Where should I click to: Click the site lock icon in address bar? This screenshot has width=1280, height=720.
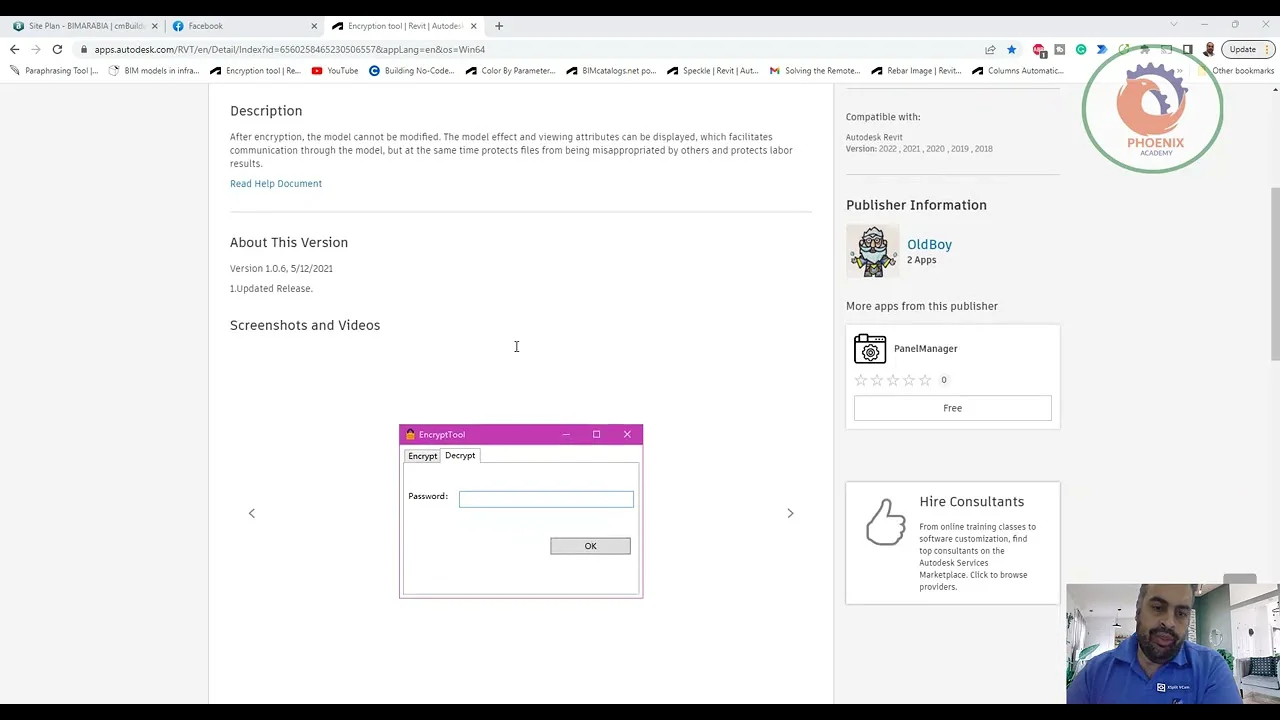(x=85, y=49)
